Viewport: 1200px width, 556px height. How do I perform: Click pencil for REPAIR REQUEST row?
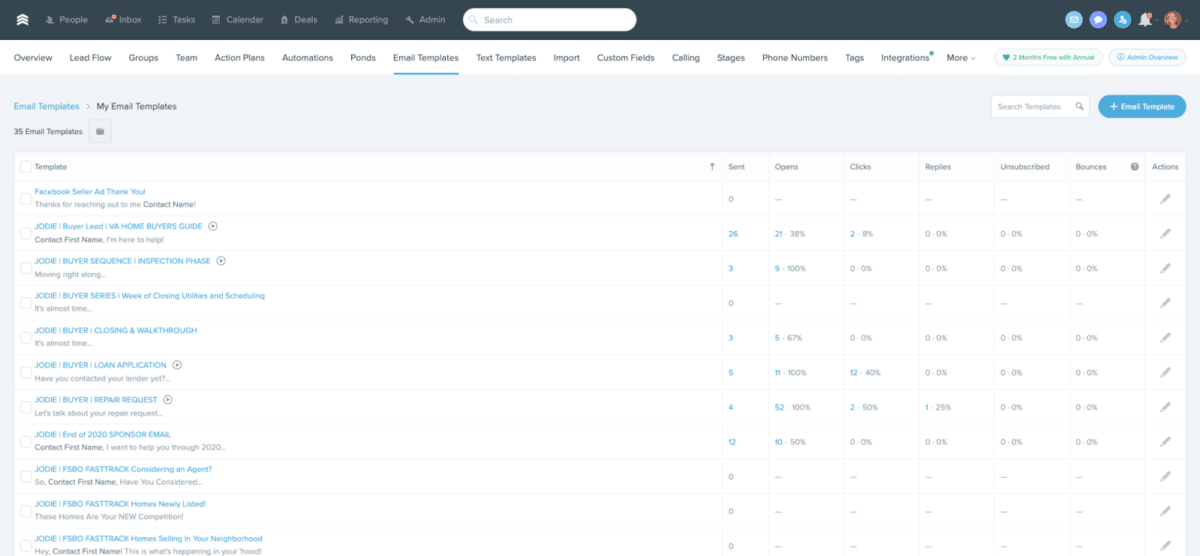tap(1165, 407)
